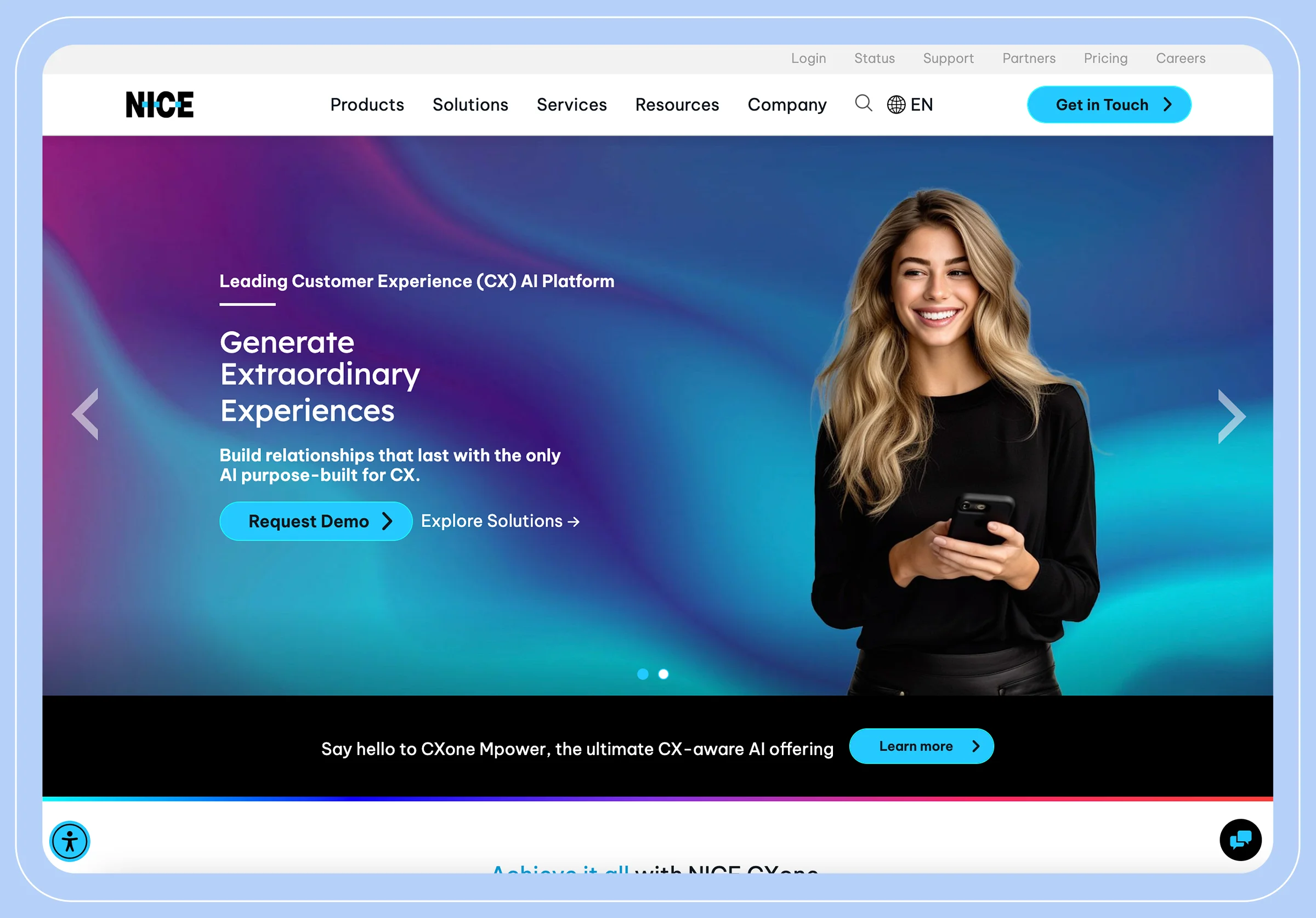The height and width of the screenshot is (918, 1316).
Task: Expand the Solutions navigation menu
Action: click(x=470, y=105)
